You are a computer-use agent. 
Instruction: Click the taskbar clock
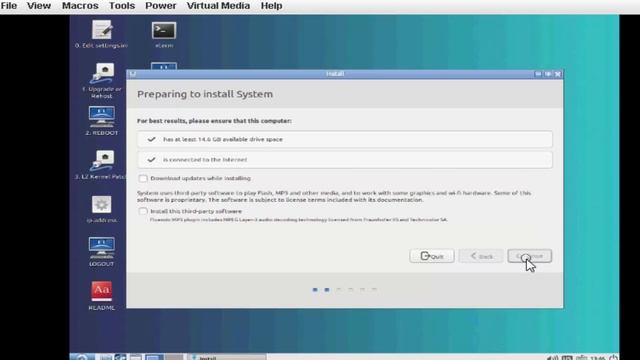point(598,358)
